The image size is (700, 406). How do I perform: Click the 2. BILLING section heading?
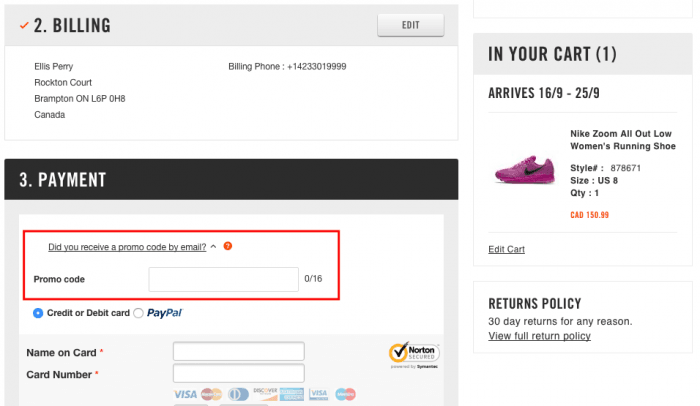72,25
